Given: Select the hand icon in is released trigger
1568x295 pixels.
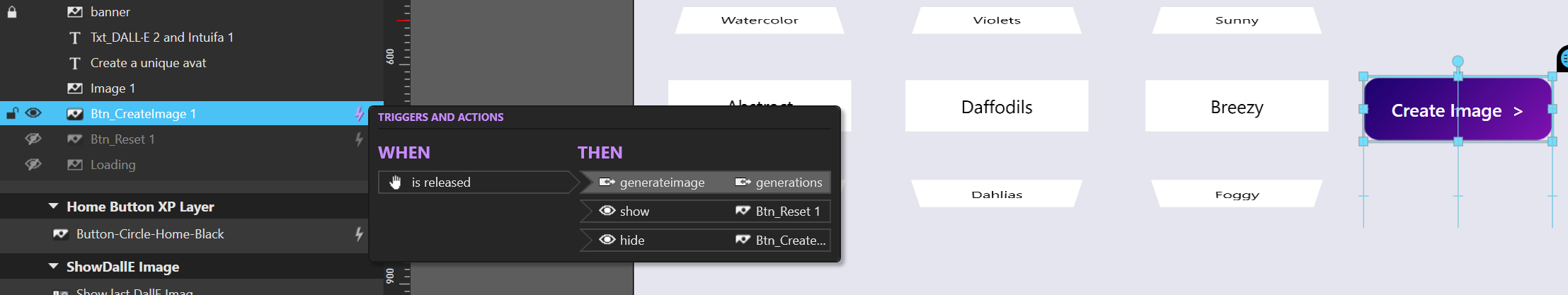Looking at the screenshot, I should (x=396, y=183).
